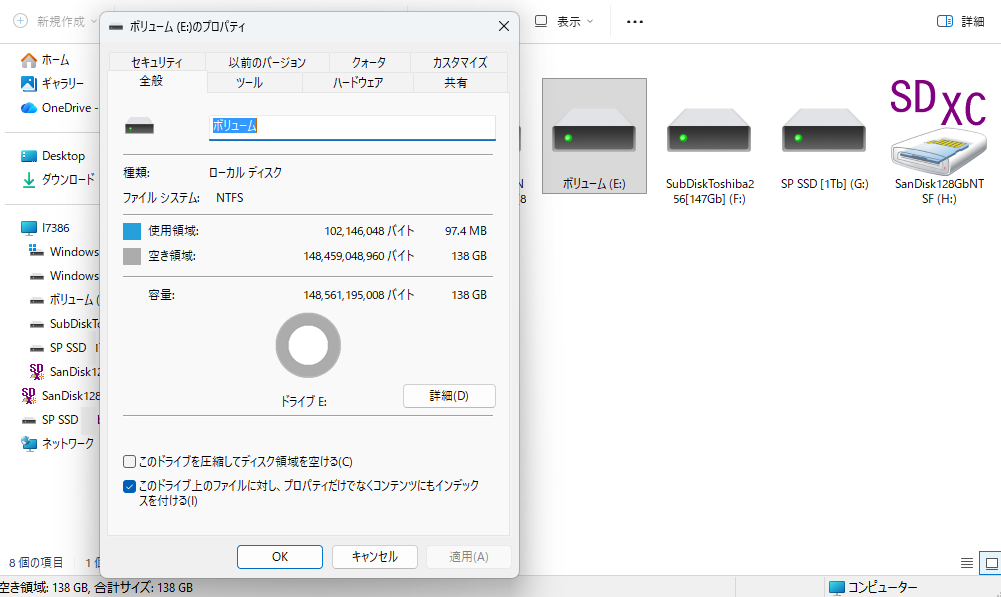Click the volume name text field
Viewport: 1001px width, 597px height.
352,127
